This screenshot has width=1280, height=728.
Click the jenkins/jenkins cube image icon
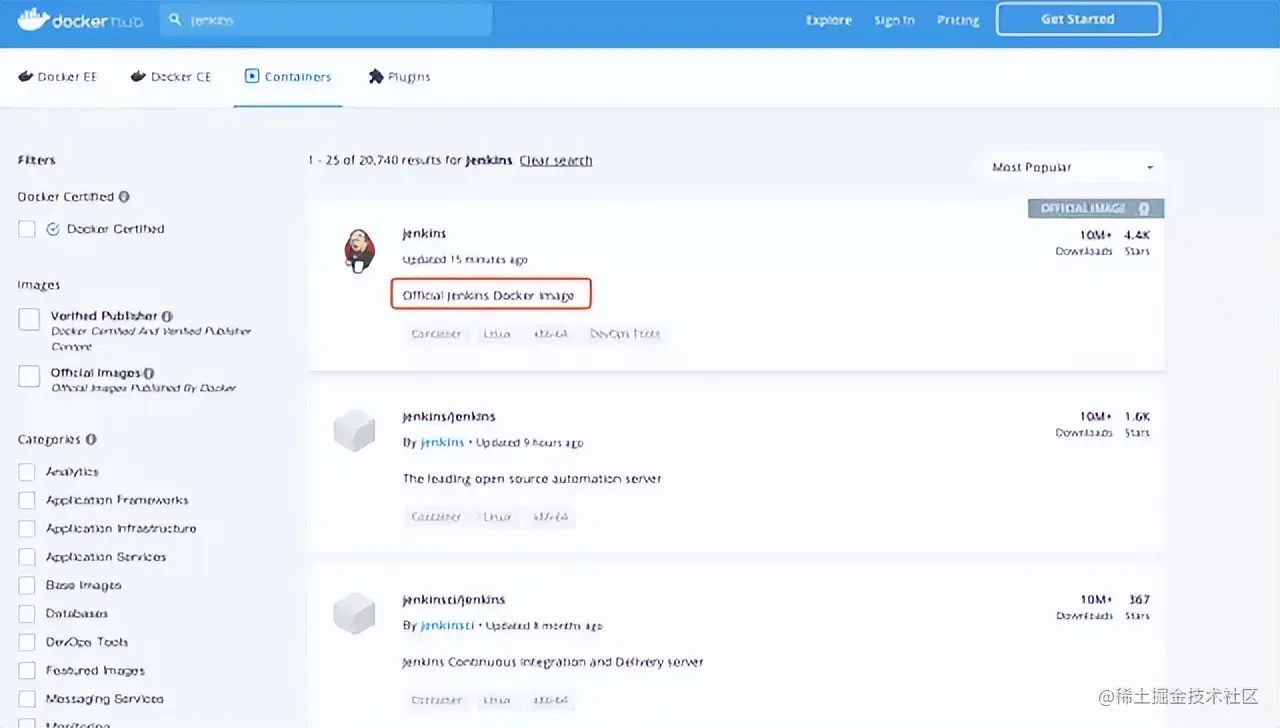[354, 430]
